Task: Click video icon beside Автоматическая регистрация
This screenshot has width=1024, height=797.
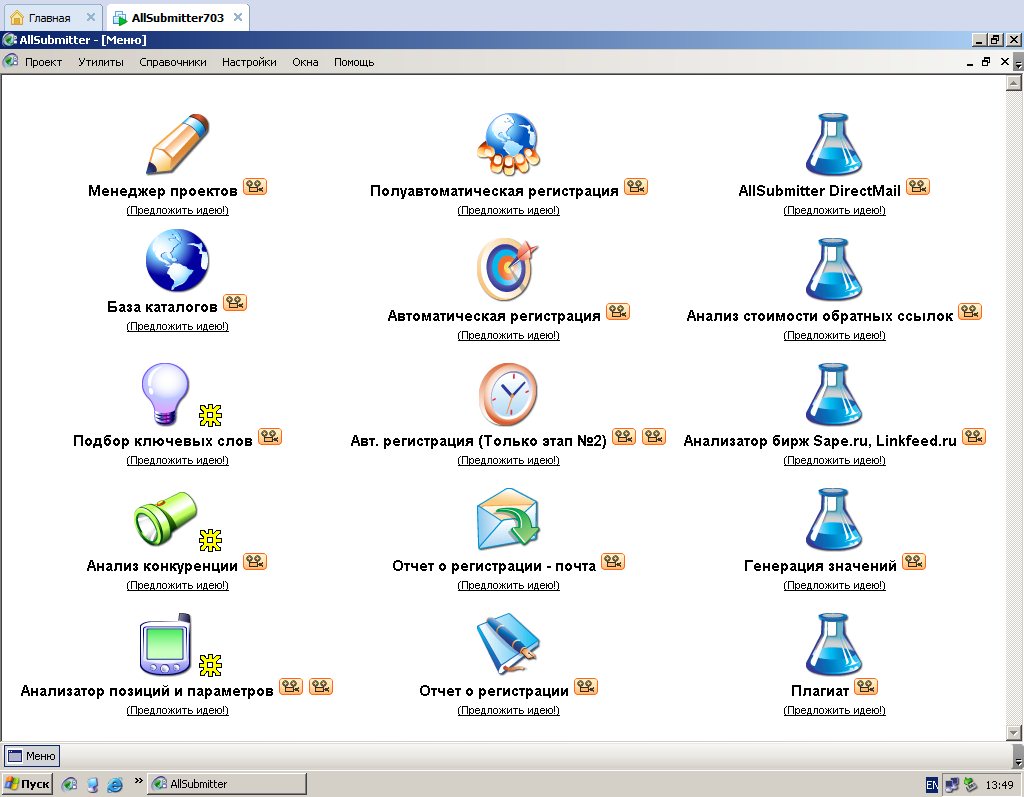Action: [x=618, y=312]
